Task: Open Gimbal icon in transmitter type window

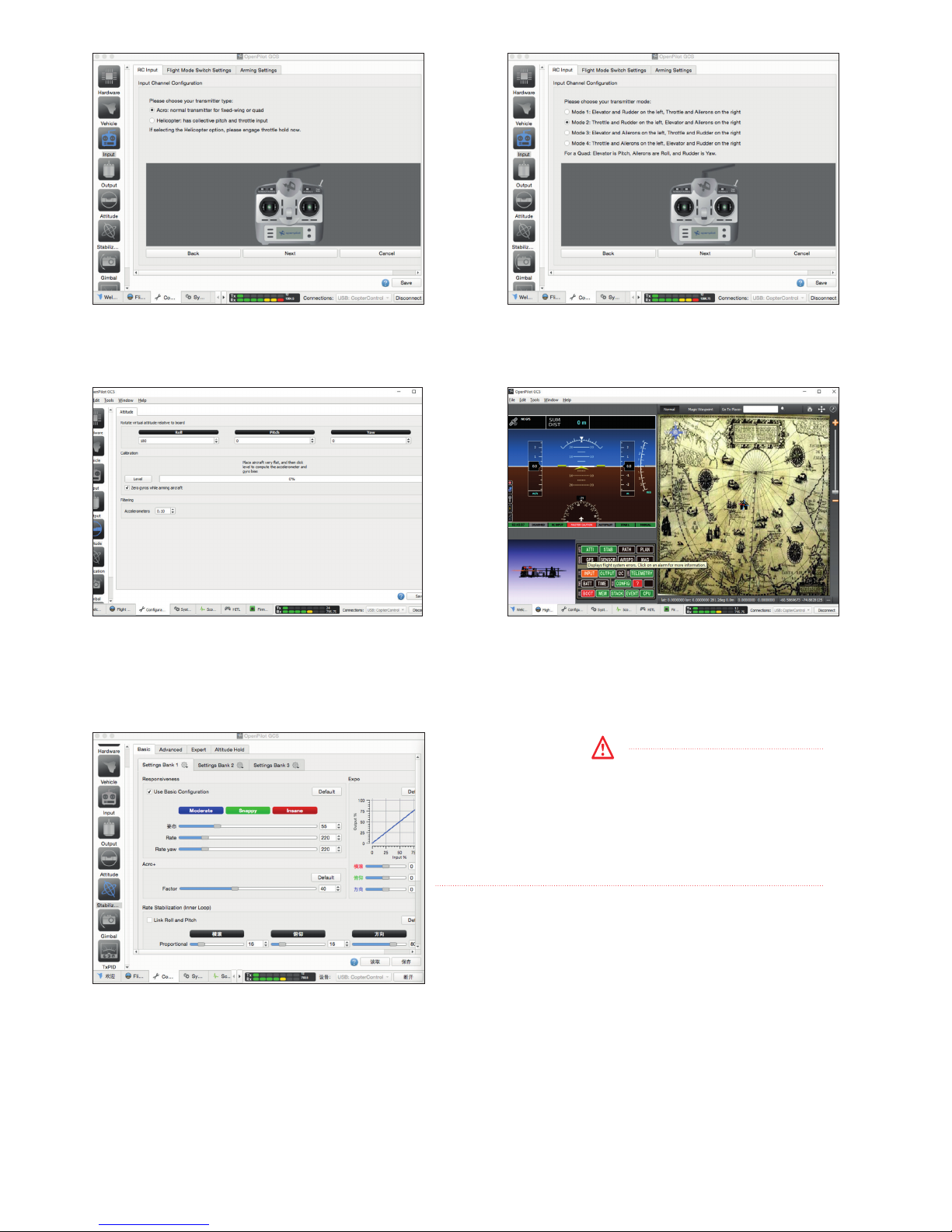Action: [109, 262]
